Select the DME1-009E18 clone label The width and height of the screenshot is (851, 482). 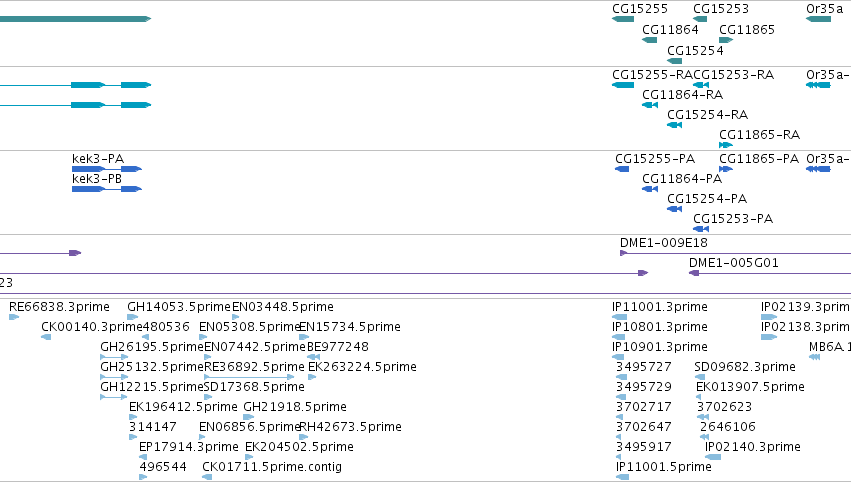coord(663,243)
